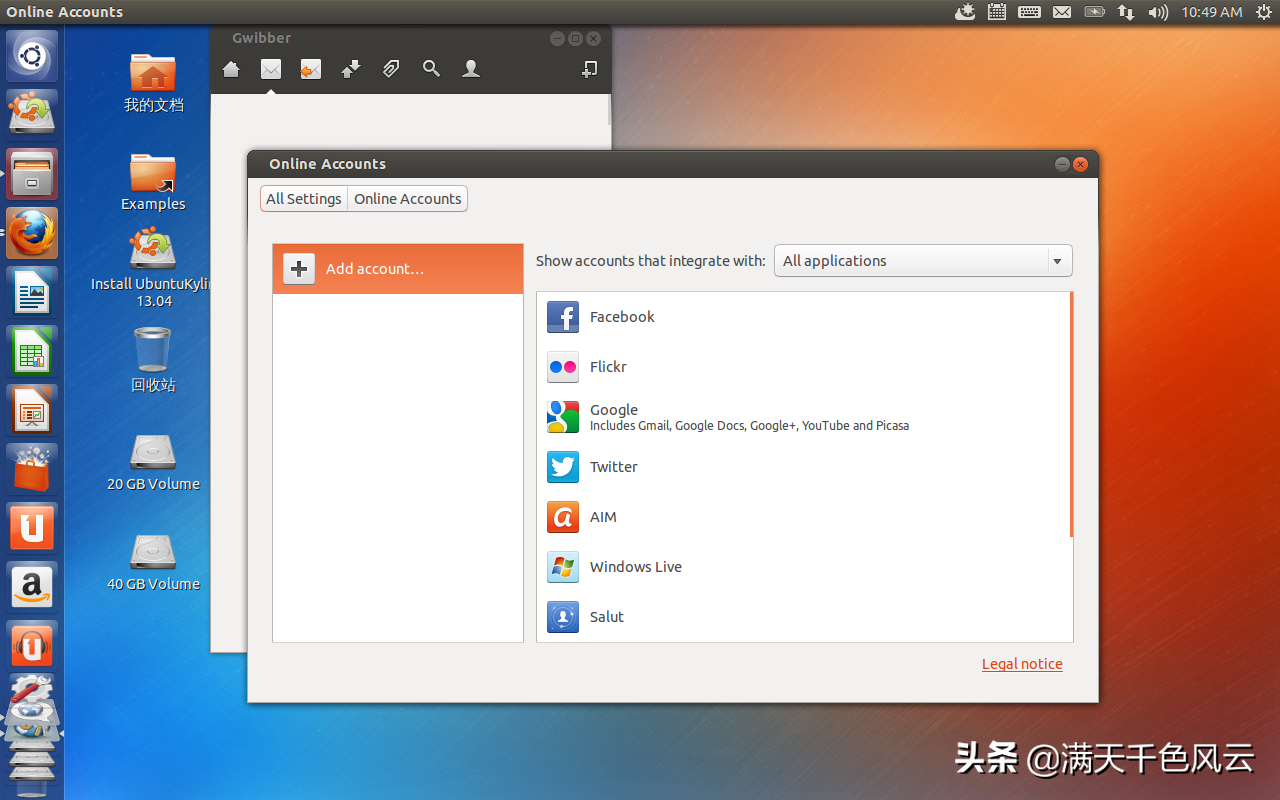Close the Gwibber window
This screenshot has width=1280, height=800.
tap(594, 38)
